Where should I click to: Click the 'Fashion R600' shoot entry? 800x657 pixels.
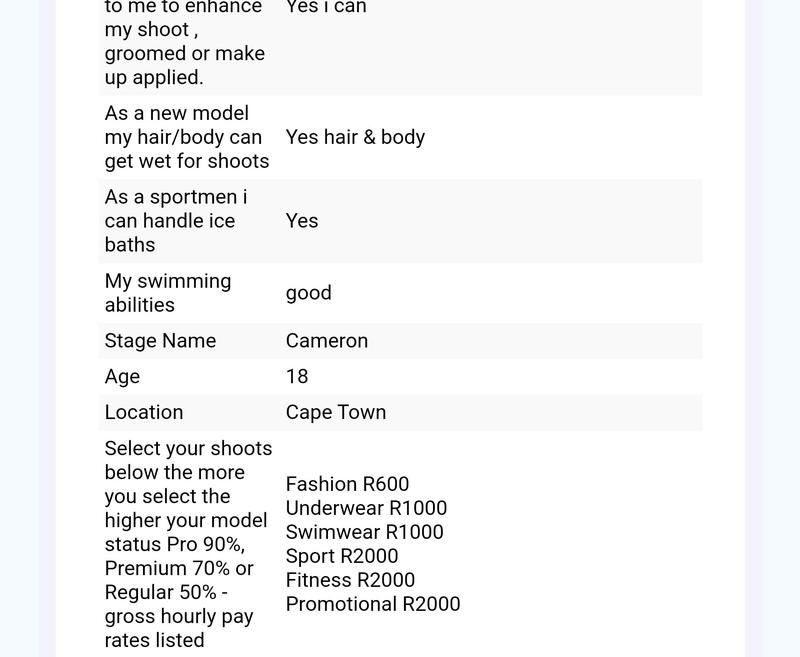click(347, 485)
